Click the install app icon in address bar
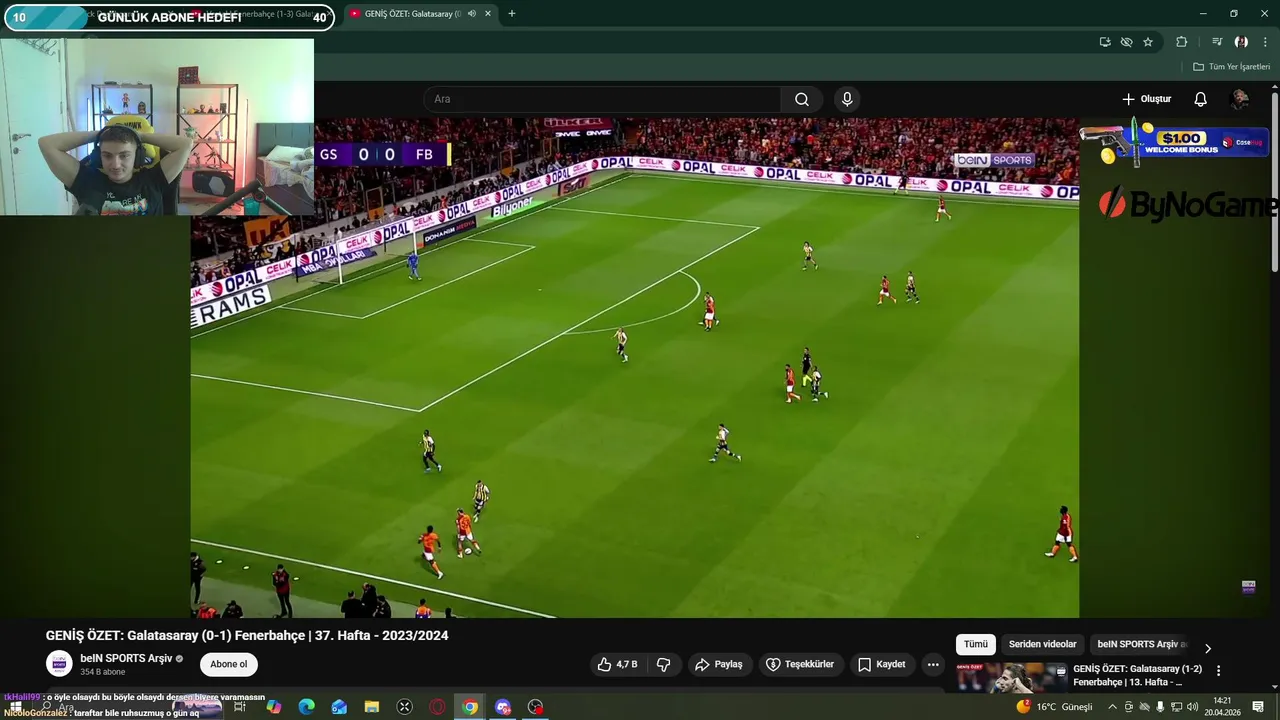This screenshot has width=1280, height=720. point(1105,42)
